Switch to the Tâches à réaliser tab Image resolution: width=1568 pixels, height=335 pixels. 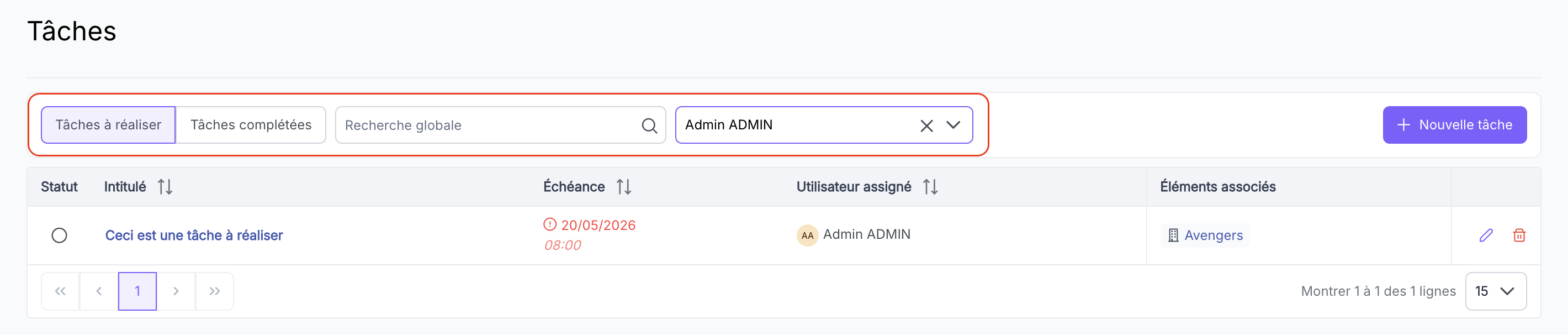pos(108,125)
